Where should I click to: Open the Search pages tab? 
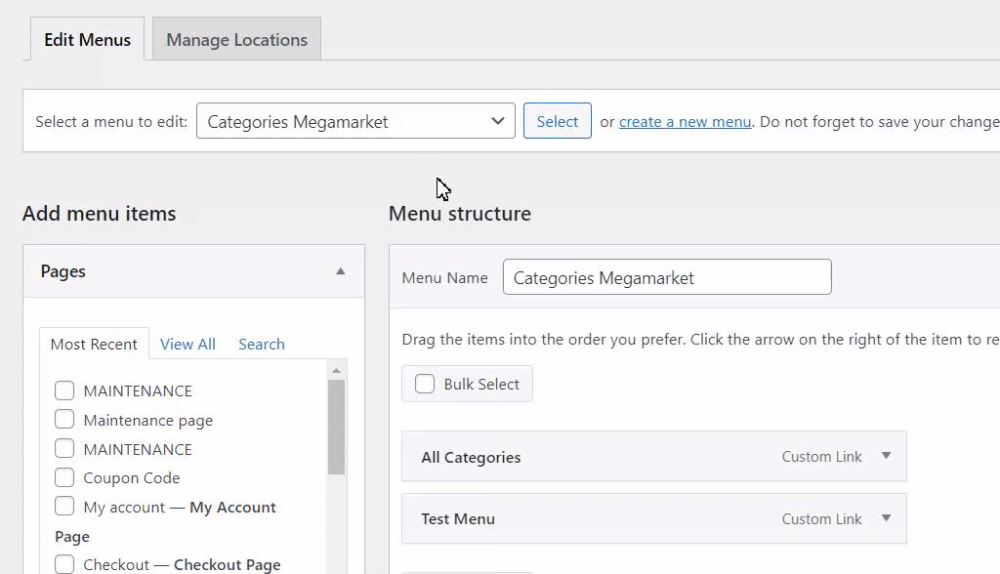click(261, 344)
